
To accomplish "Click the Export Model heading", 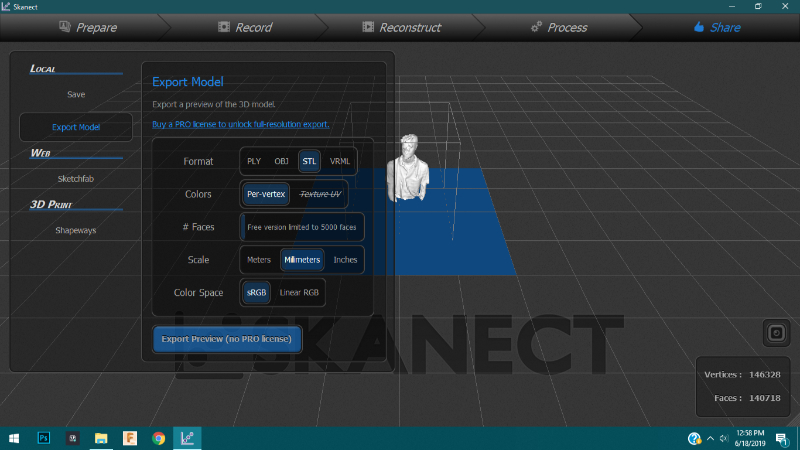I will tap(188, 82).
